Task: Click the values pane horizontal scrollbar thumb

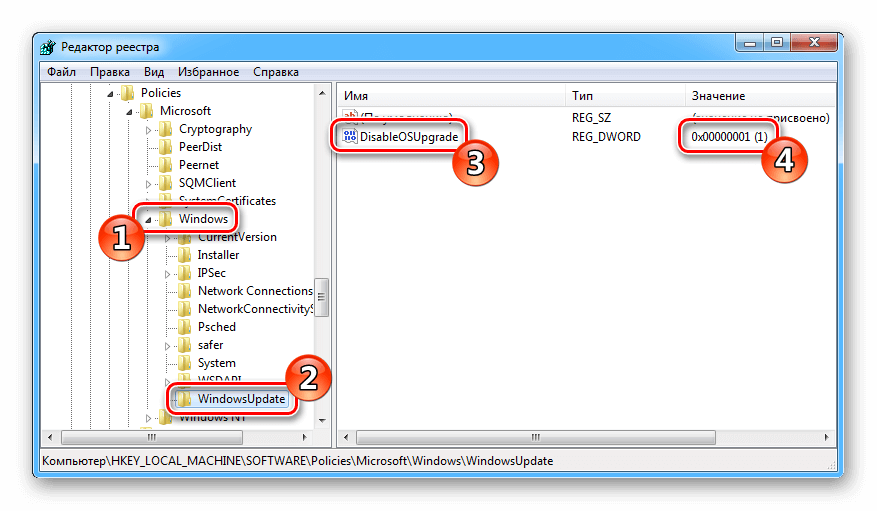Action: point(536,437)
